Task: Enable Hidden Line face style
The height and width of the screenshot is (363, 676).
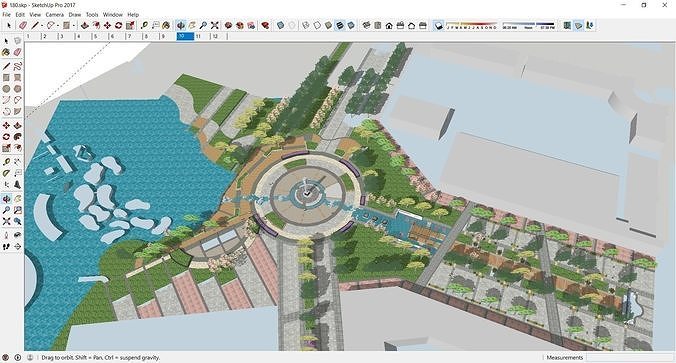Action: point(317,25)
